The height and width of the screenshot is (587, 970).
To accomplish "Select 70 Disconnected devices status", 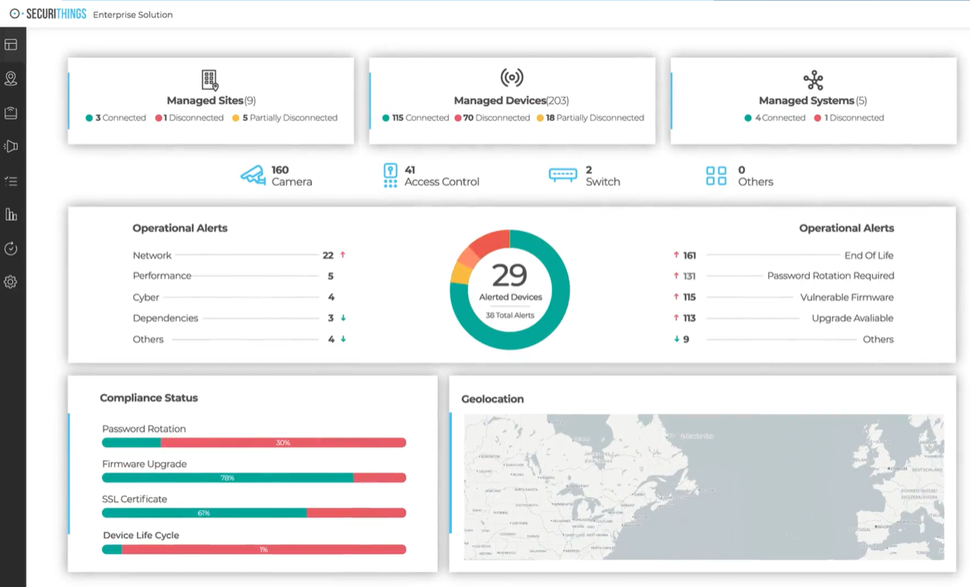I will [x=492, y=118].
